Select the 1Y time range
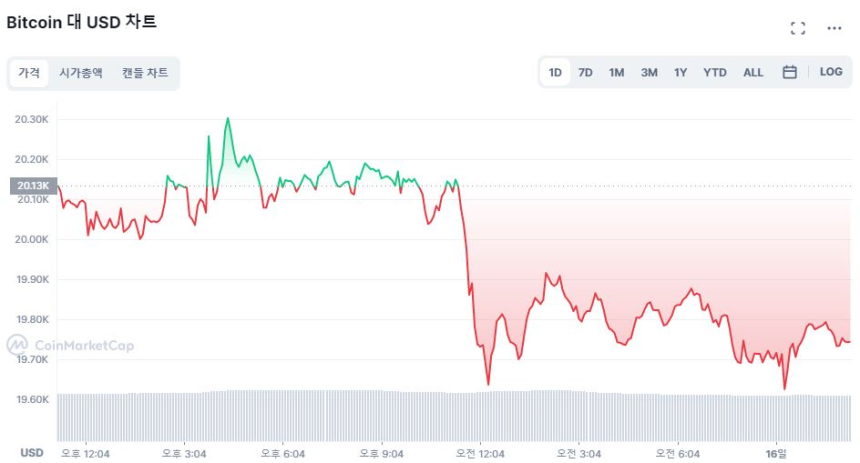 [x=680, y=72]
